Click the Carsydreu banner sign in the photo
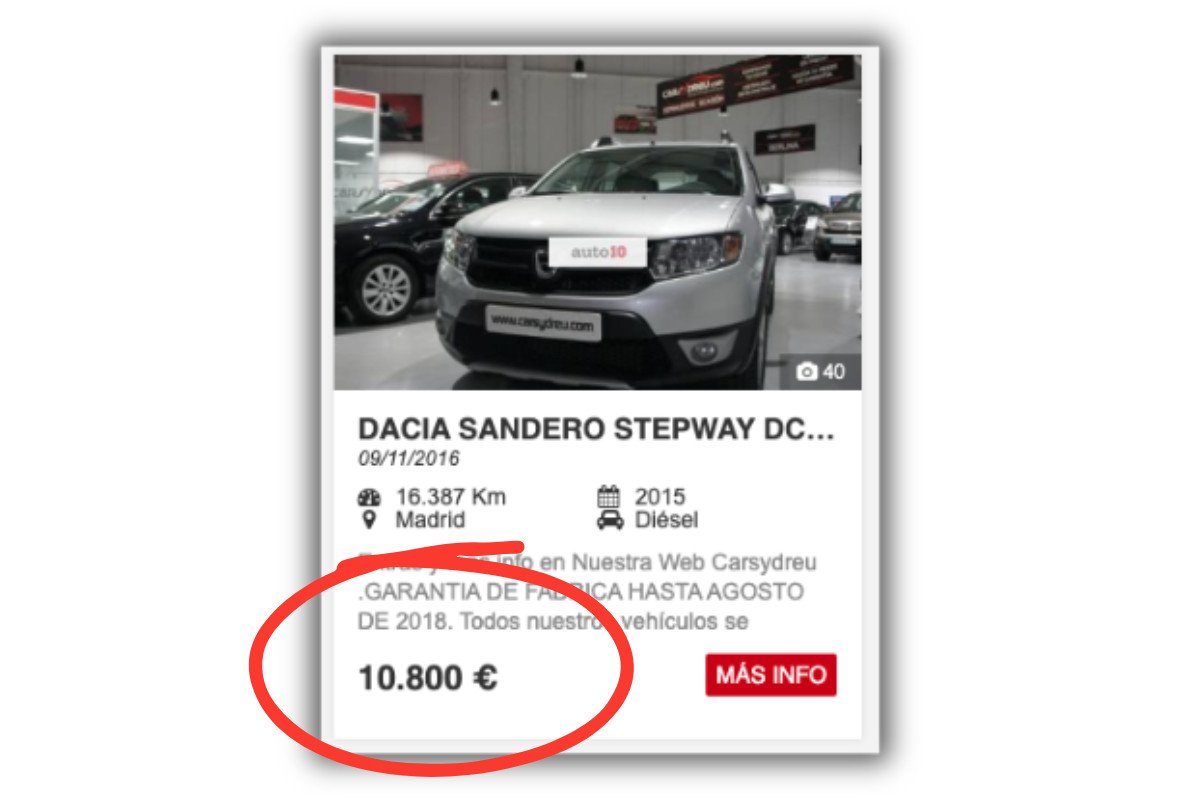 point(756,84)
